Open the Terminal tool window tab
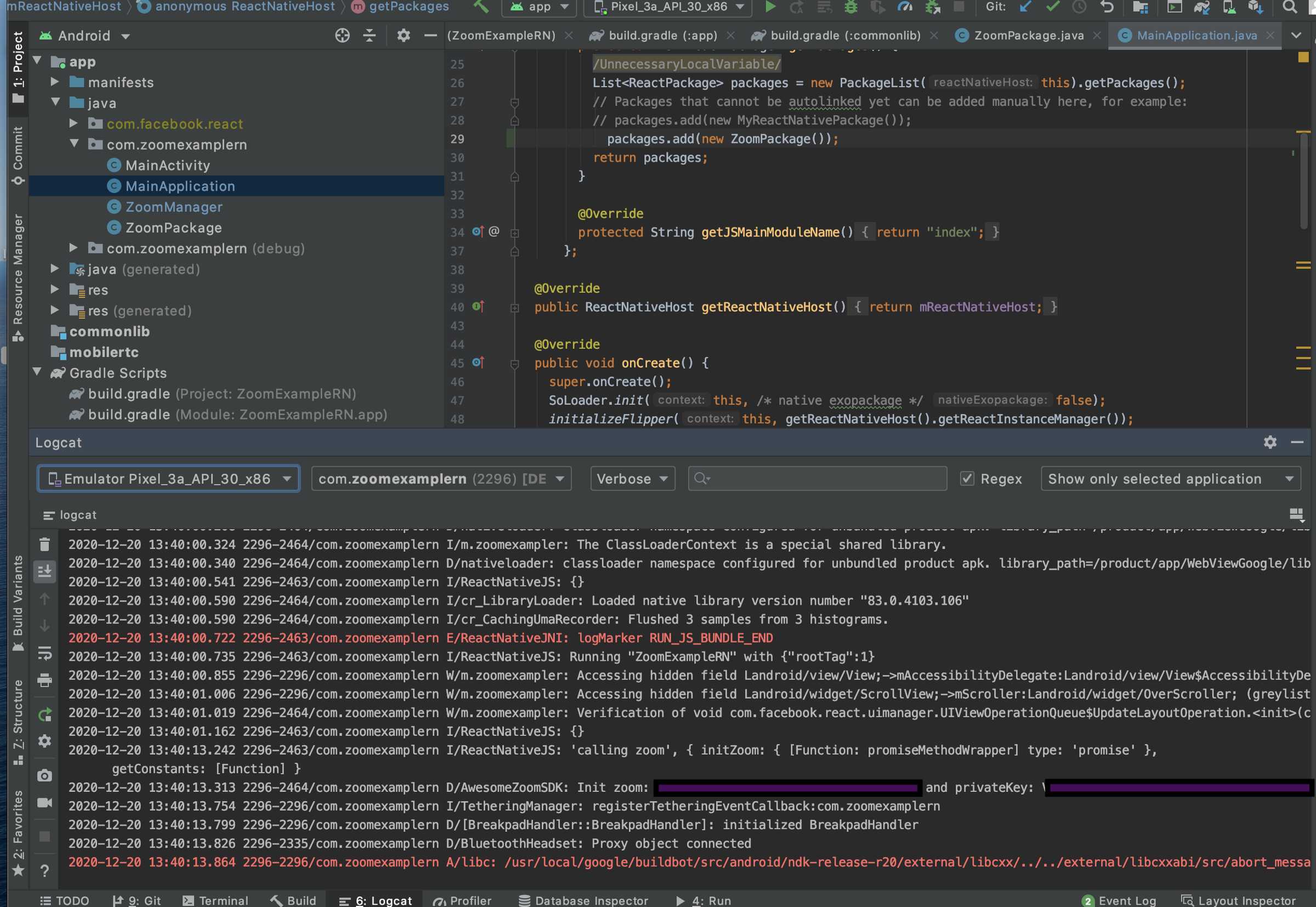The width and height of the screenshot is (1316, 907). (215, 900)
